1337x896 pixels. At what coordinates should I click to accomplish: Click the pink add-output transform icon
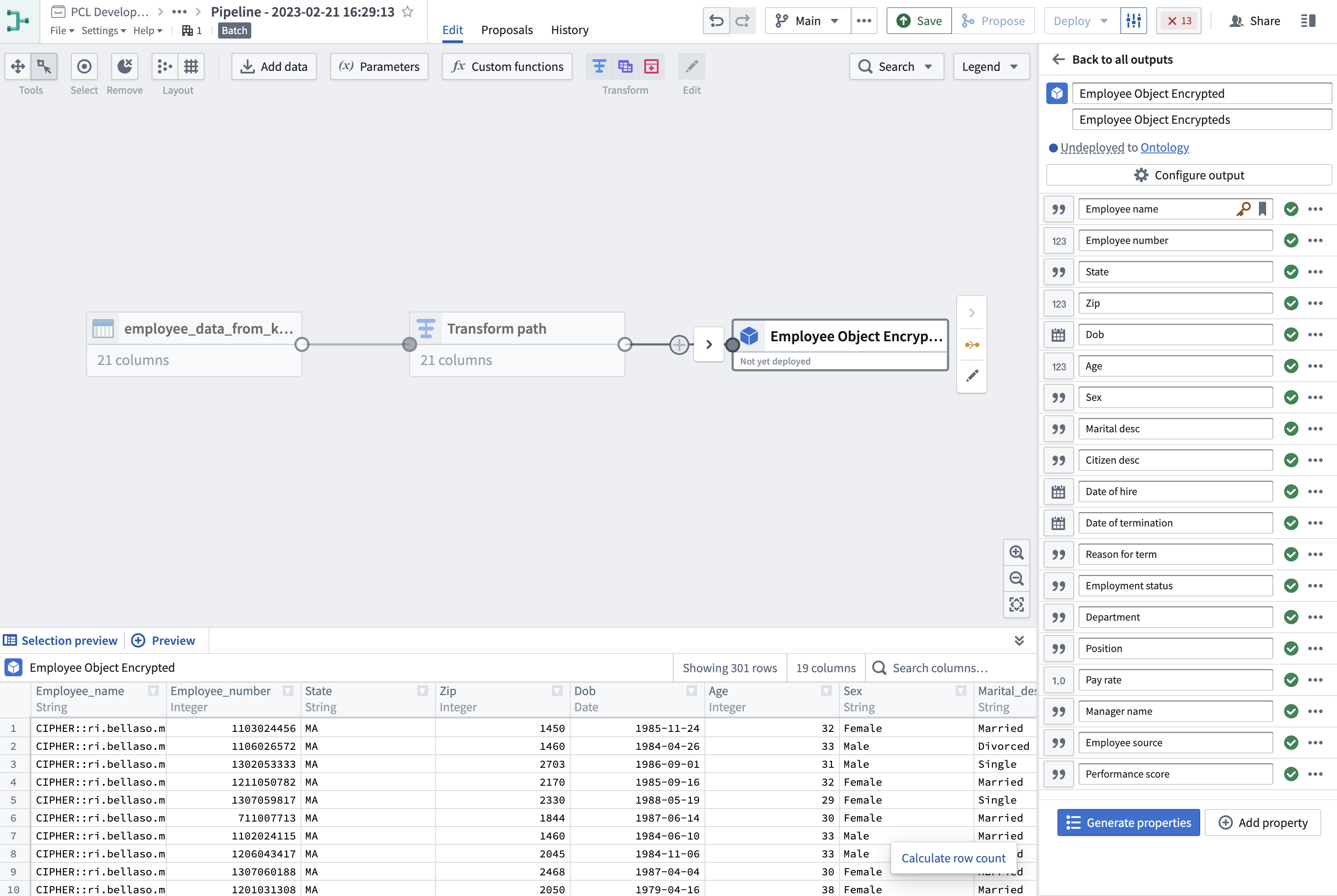[x=651, y=67]
